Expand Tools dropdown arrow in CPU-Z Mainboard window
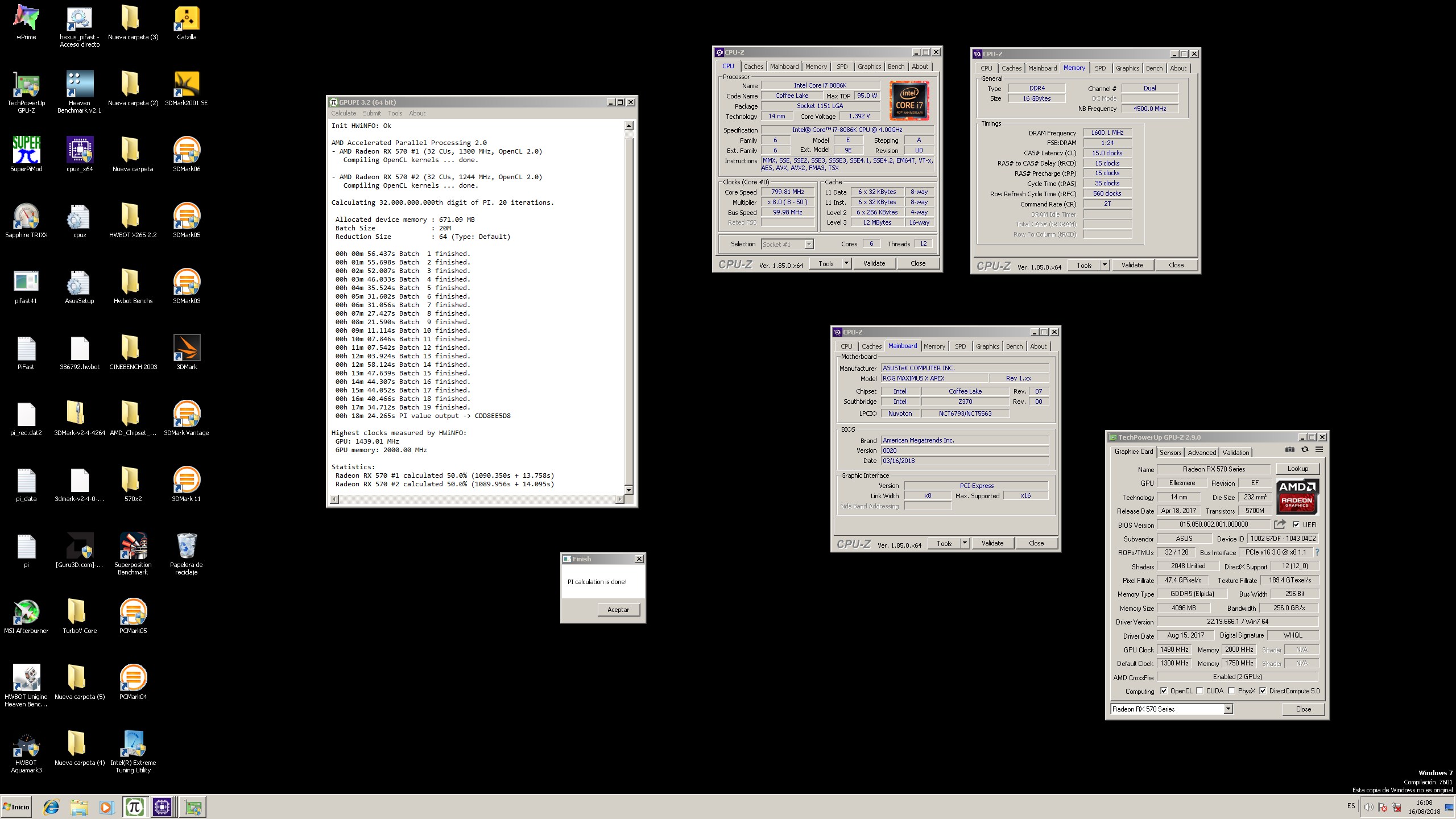This screenshot has height=819, width=1456. (x=965, y=543)
